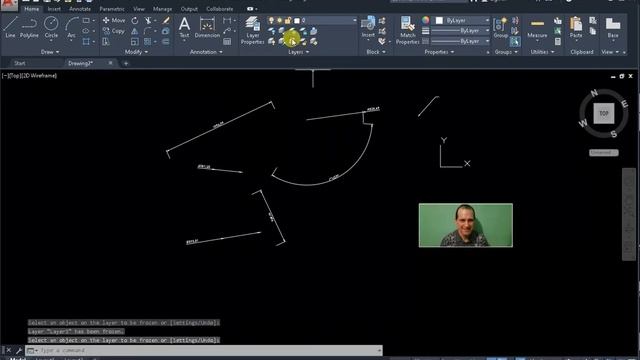Select the Text annotation tool
Image resolution: width=640 pixels, height=360 pixels.
pyautogui.click(x=184, y=28)
